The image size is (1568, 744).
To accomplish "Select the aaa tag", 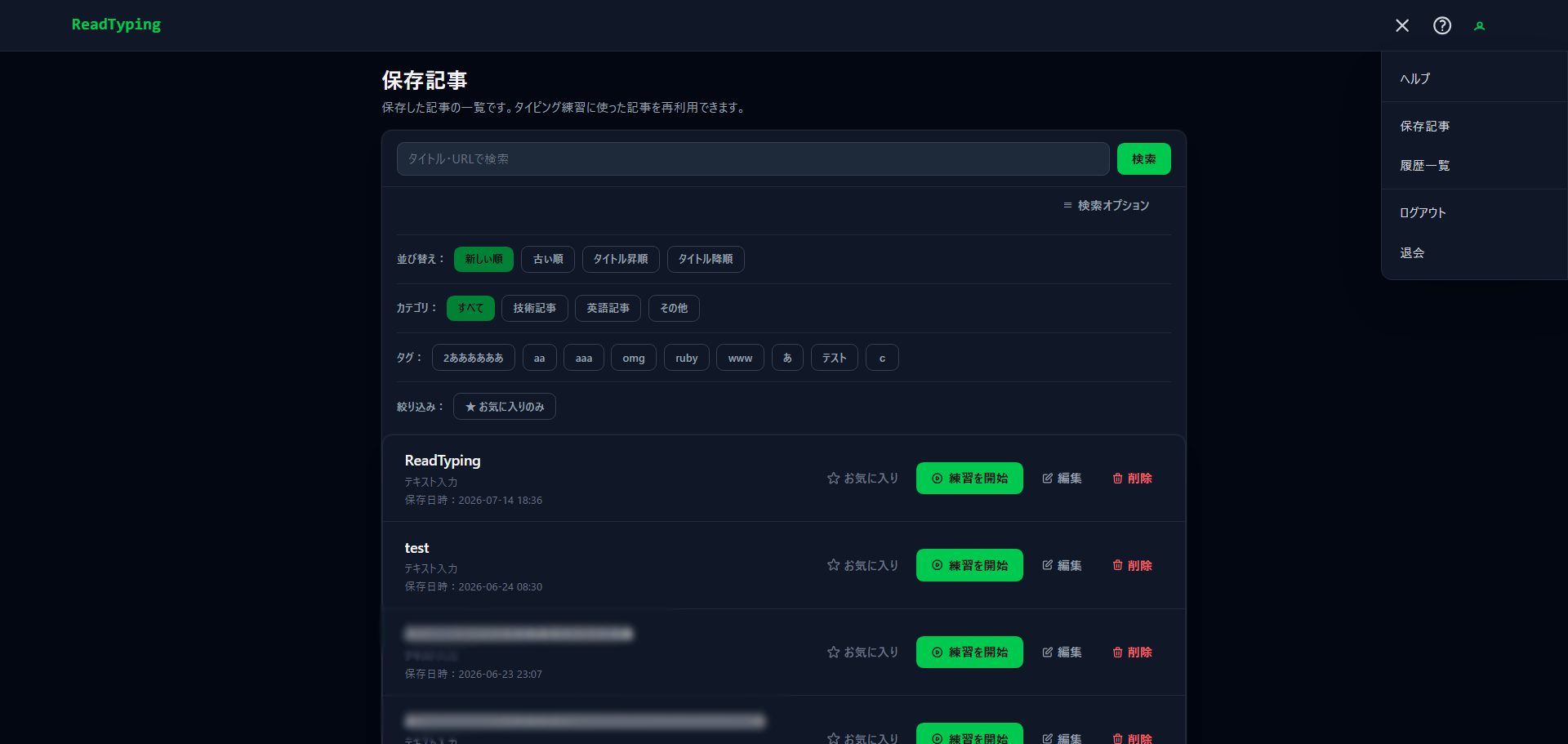I will tap(584, 358).
